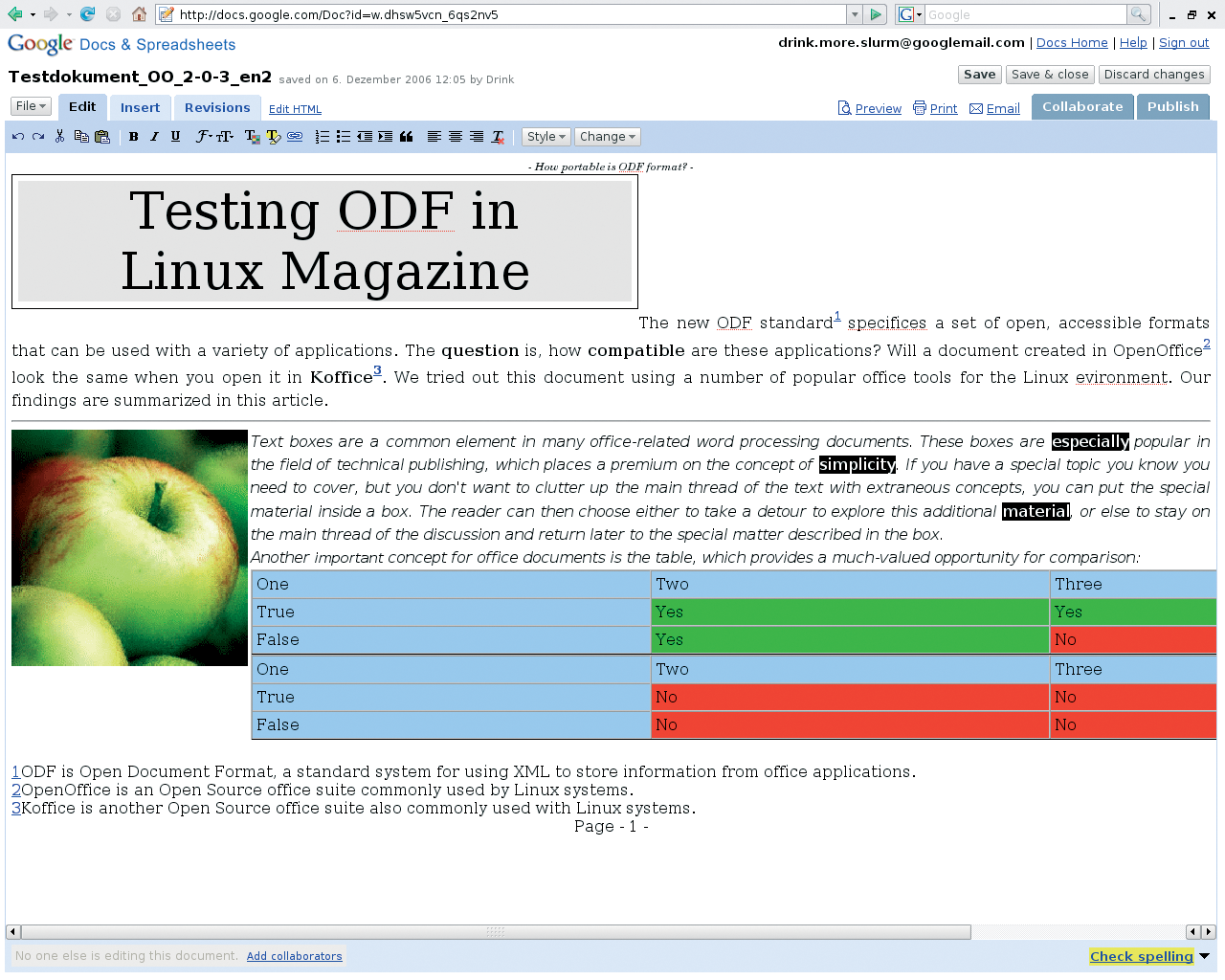Screen dimensions: 1225x980
Task: Decrease indent using the outdent icon
Action: pos(365,137)
